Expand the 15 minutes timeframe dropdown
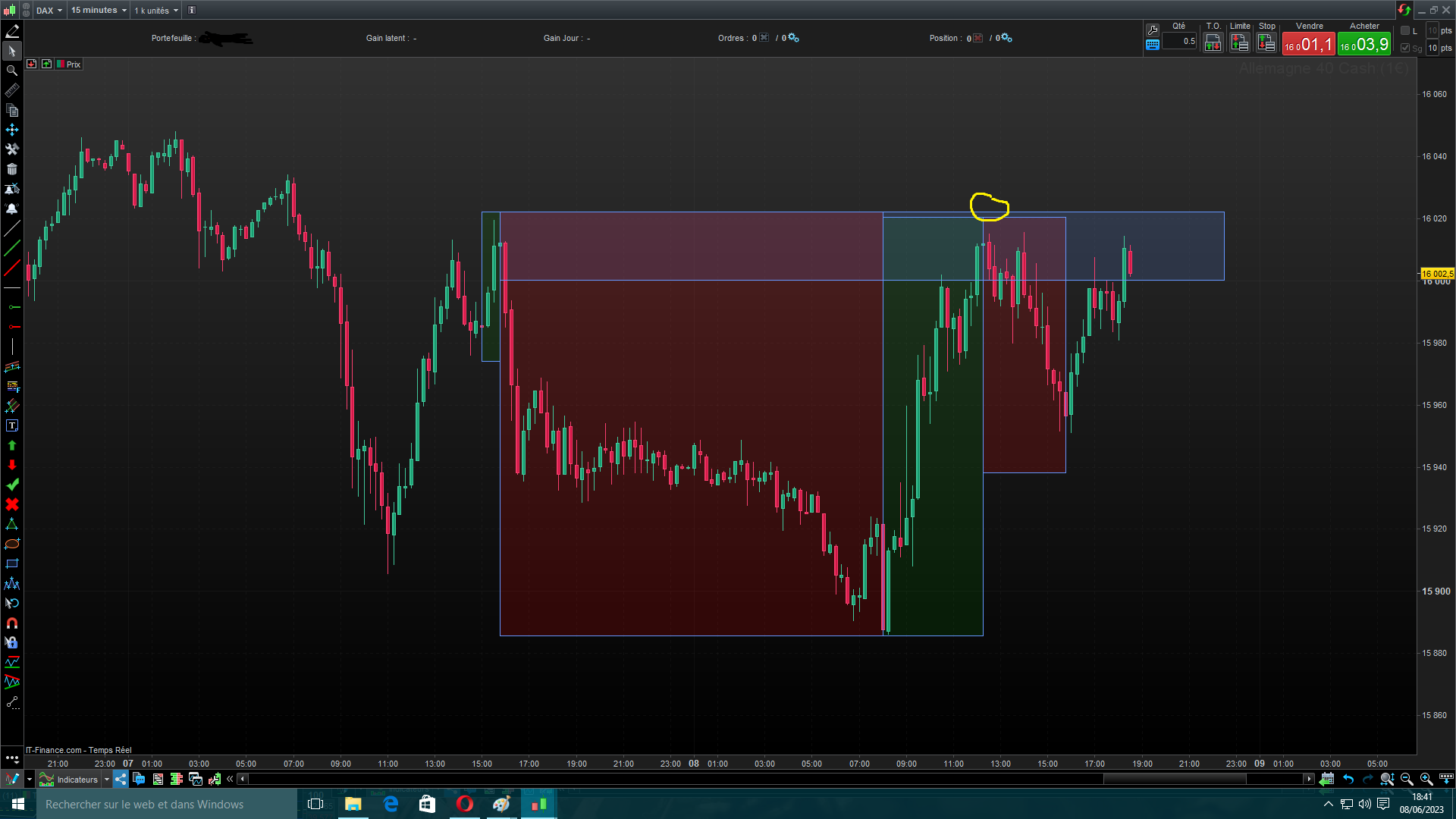This screenshot has width=1456, height=819. [99, 10]
